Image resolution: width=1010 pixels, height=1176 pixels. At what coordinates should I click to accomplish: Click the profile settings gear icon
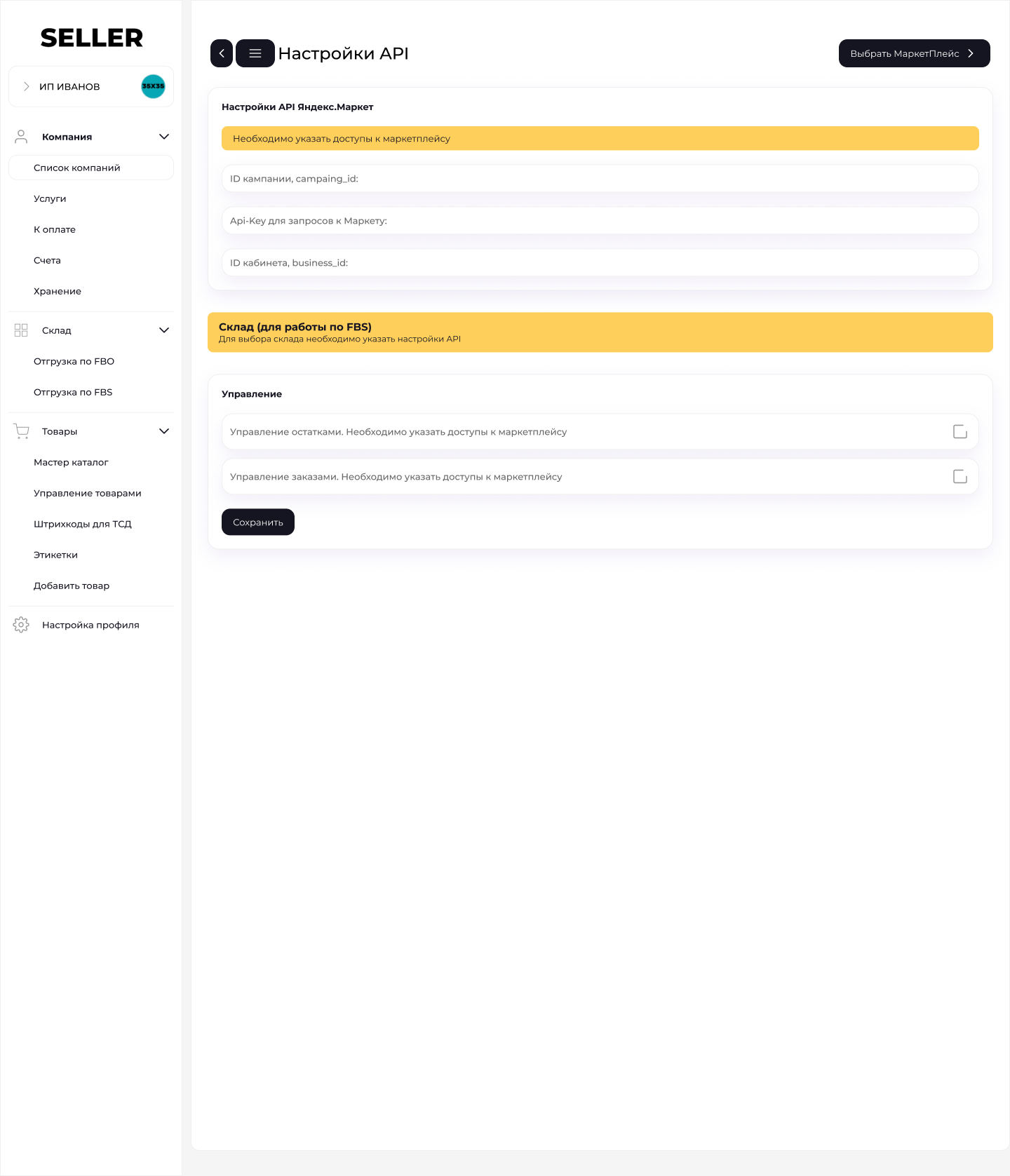click(x=21, y=625)
